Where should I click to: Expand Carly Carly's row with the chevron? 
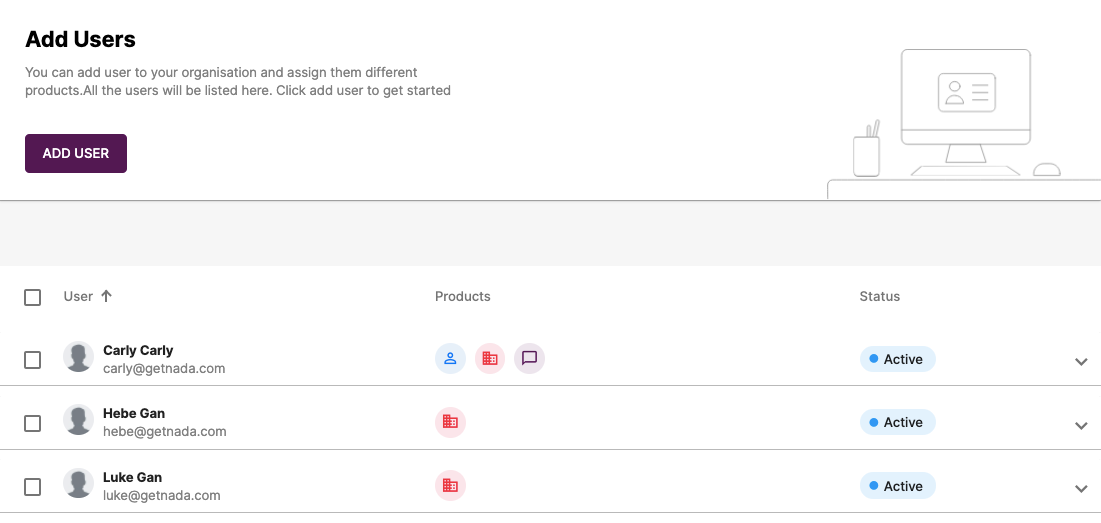pyautogui.click(x=1081, y=362)
